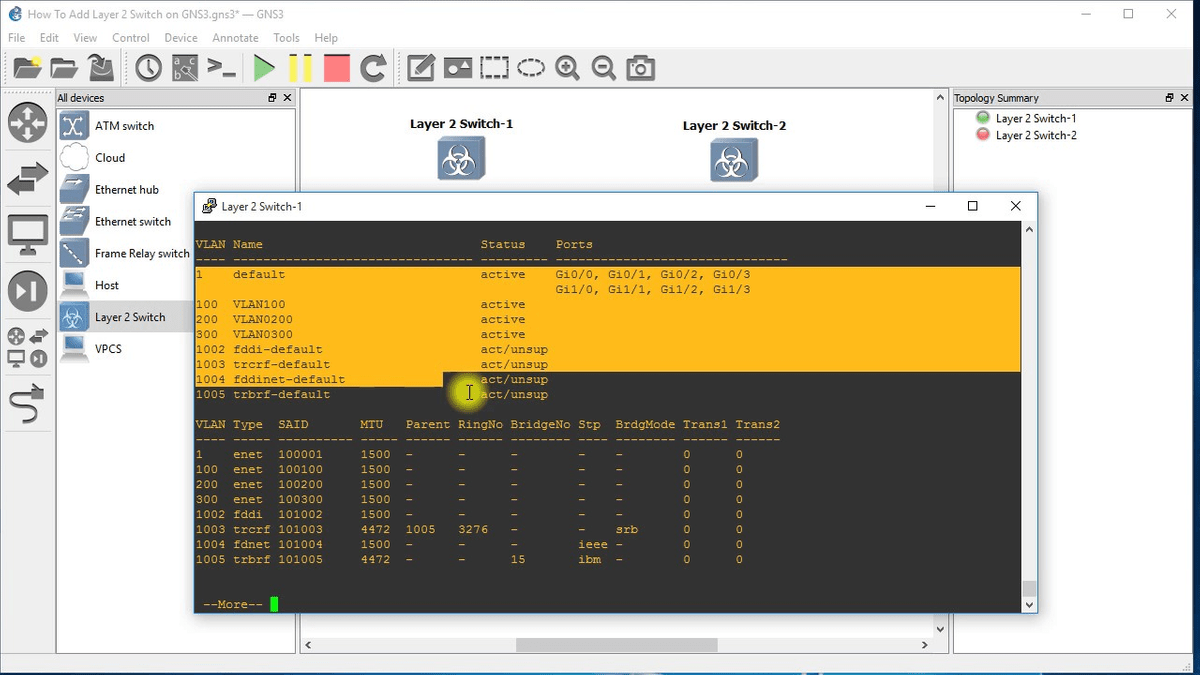1200x675 pixels.
Task: Open the snapshot manager clock icon
Action: click(149, 68)
